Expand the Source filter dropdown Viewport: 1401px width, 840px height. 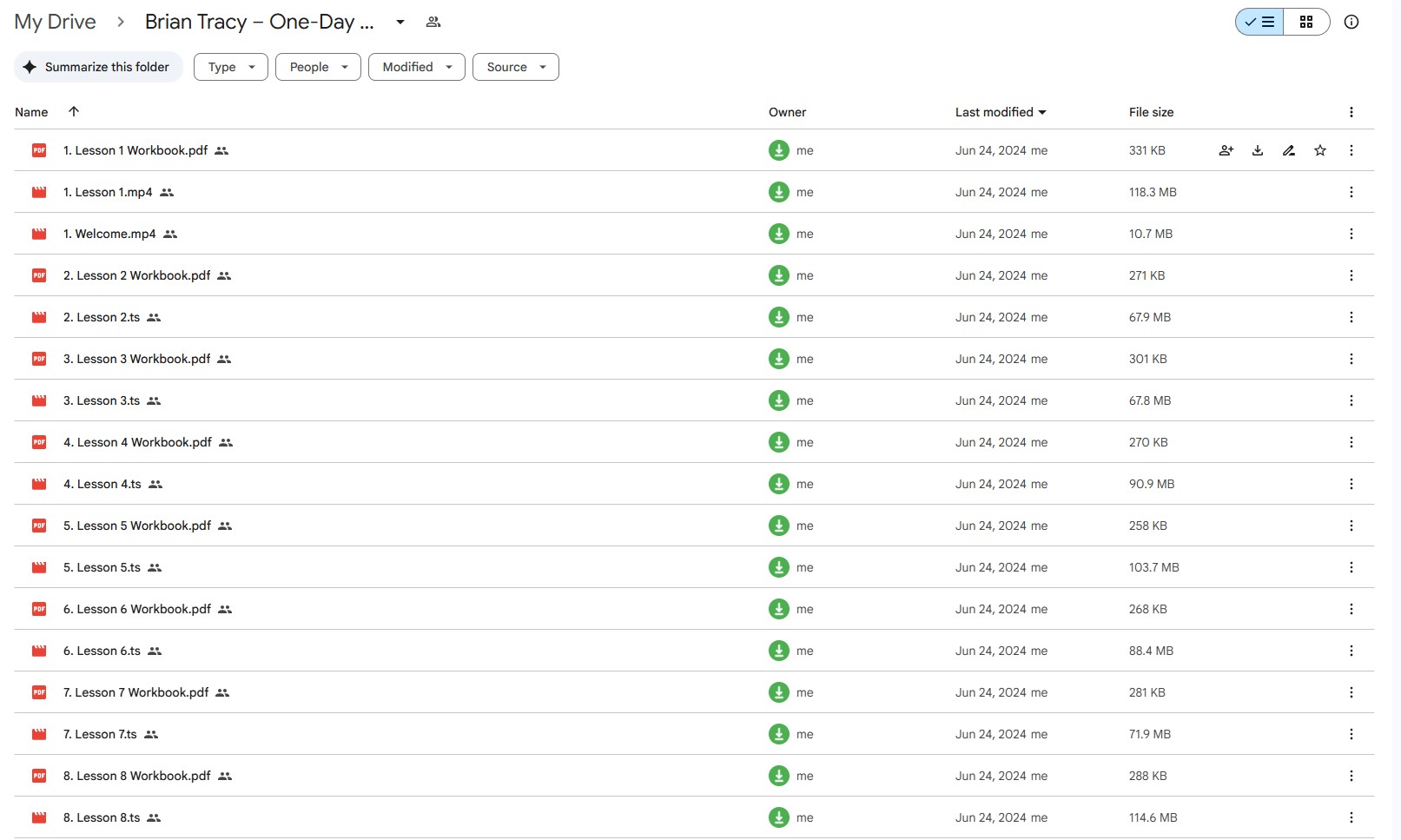tap(515, 67)
